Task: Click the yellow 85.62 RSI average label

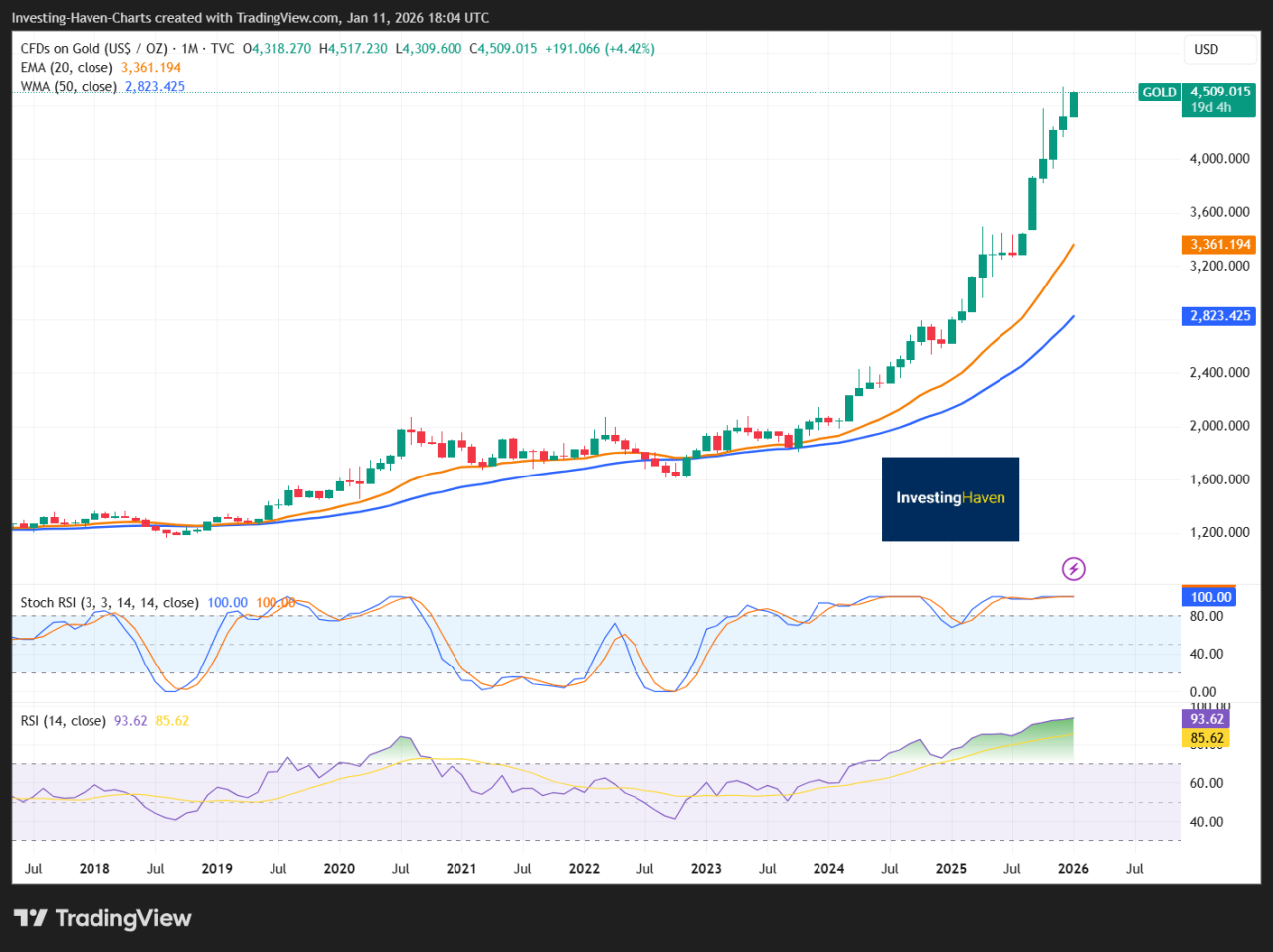Action: pos(1206,738)
